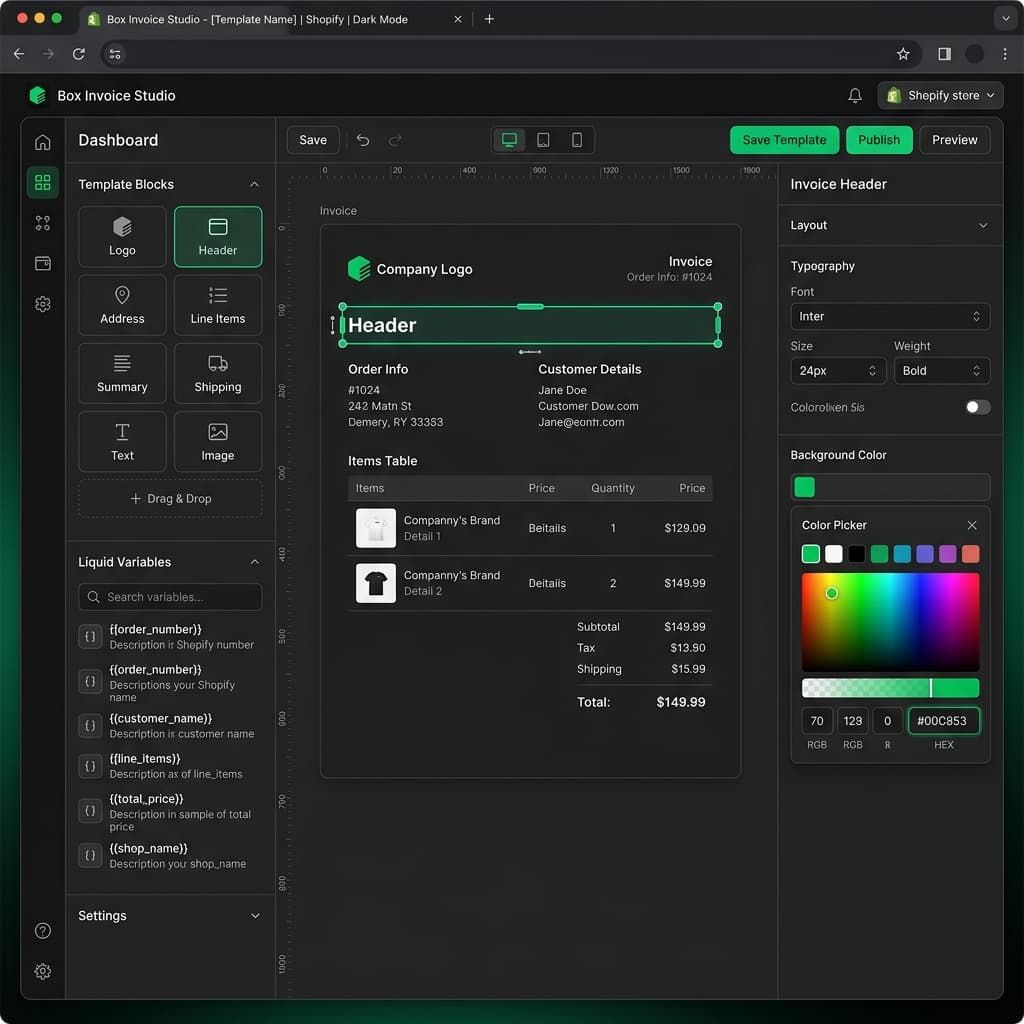Screen dimensions: 1024x1024
Task: Click the Search variables field
Action: coord(170,596)
